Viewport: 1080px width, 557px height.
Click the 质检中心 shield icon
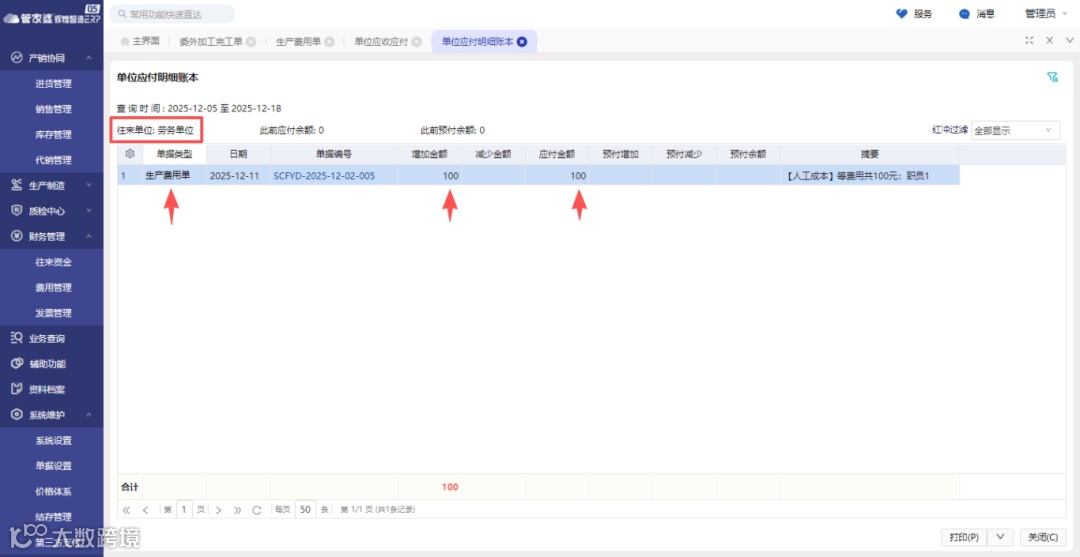coord(17,211)
